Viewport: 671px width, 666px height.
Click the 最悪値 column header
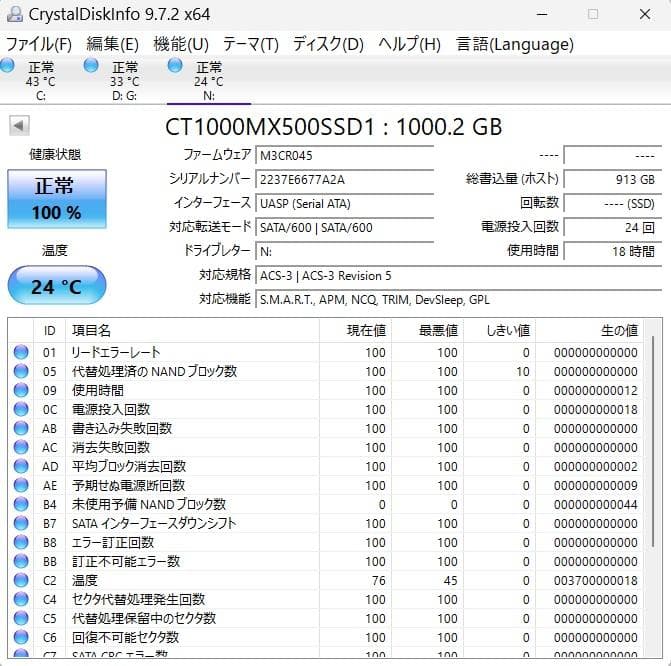[x=427, y=330]
